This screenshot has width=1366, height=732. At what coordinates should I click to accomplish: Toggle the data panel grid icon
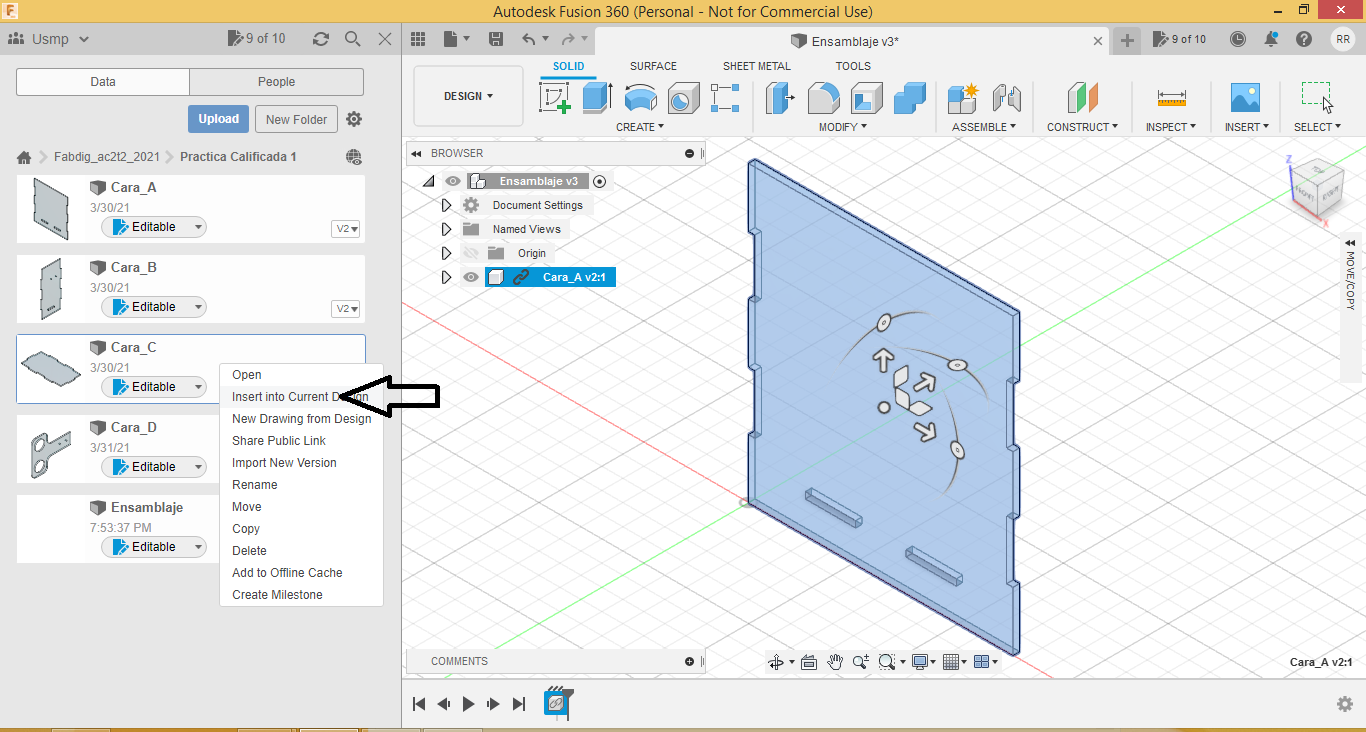click(418, 39)
